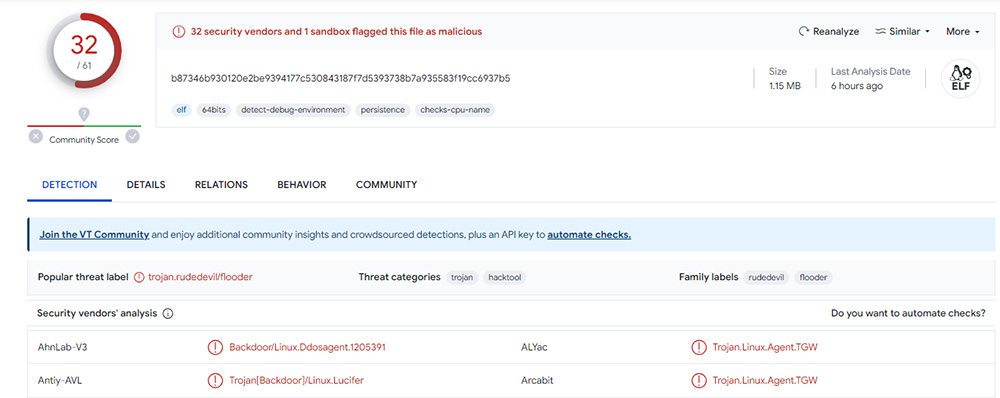Click the hacktool threat category chip
The image size is (1000, 398).
[504, 277]
